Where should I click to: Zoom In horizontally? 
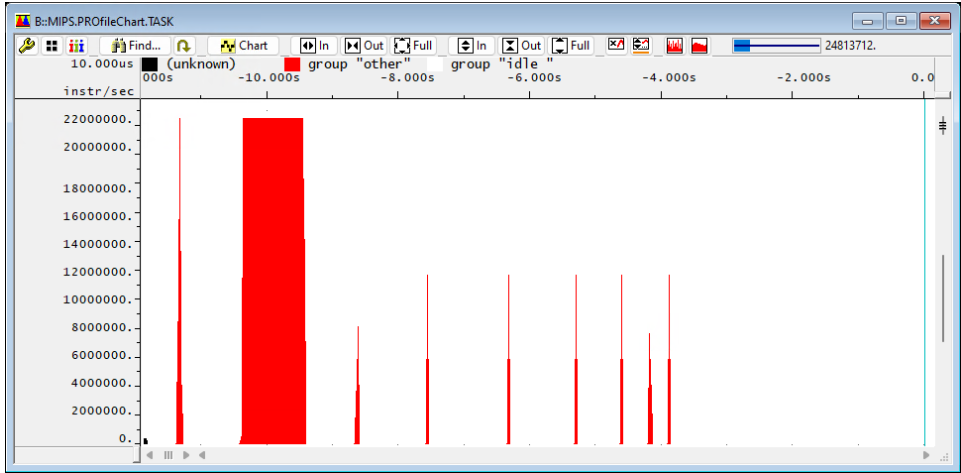(315, 46)
